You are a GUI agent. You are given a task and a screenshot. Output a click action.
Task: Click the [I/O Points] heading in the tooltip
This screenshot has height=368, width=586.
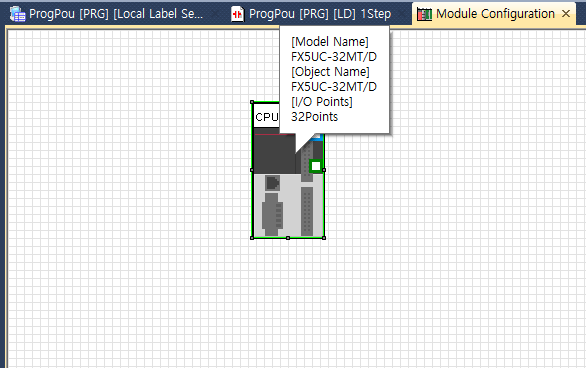(x=322, y=102)
